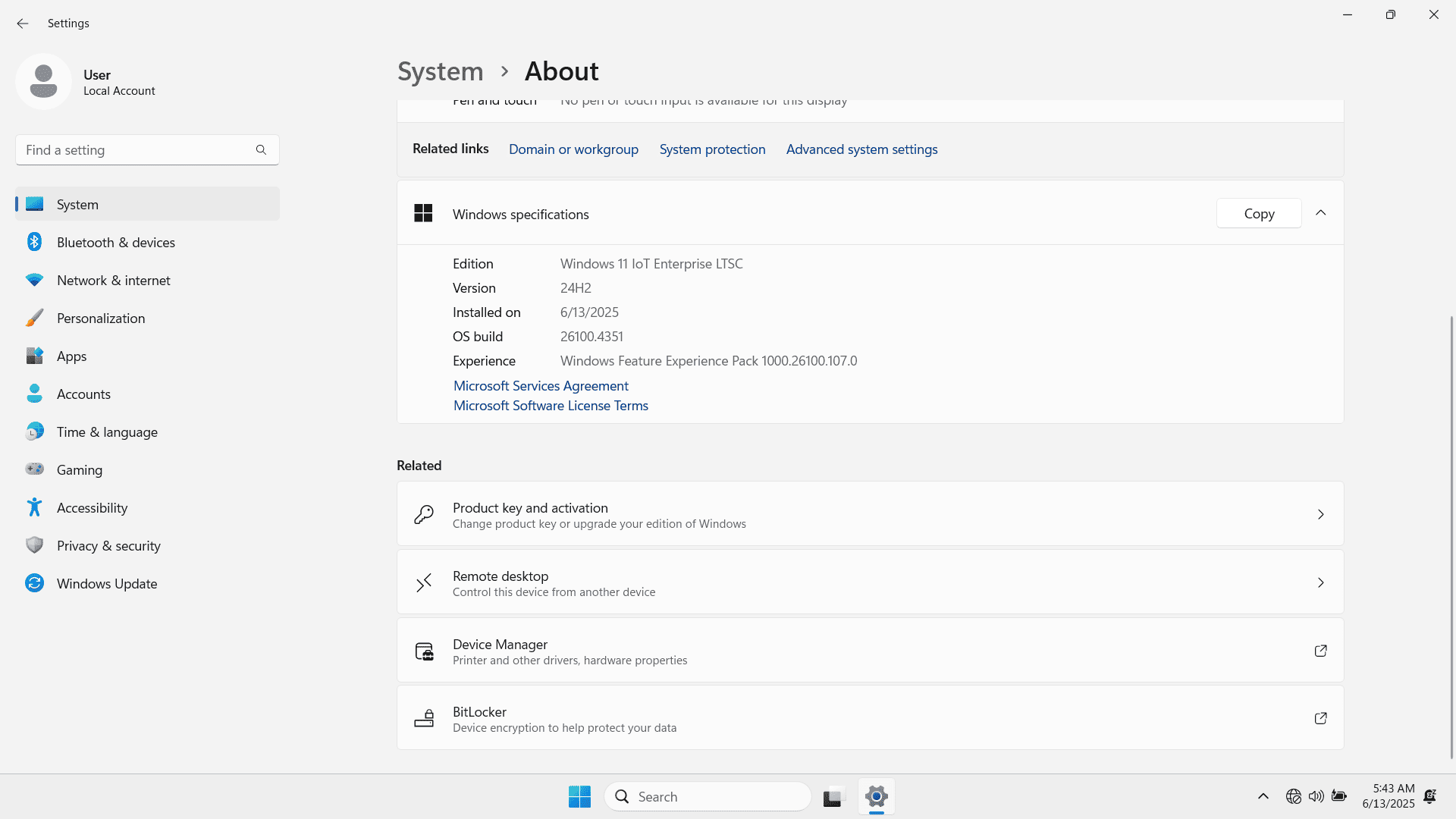Open Advanced system settings link

(x=861, y=149)
